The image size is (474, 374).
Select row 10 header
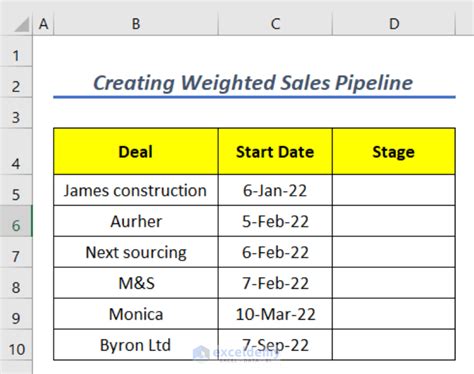[16, 345]
